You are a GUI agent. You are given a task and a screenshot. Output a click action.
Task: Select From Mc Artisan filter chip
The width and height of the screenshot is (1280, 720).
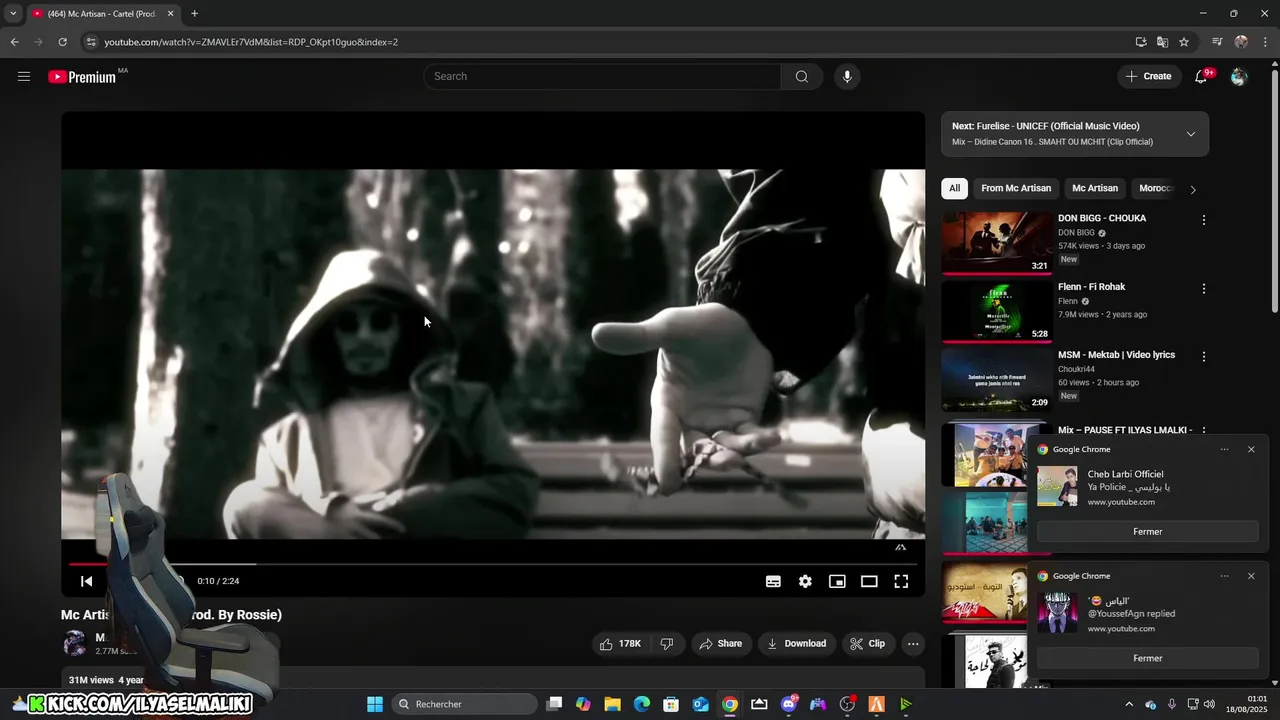(1016, 188)
